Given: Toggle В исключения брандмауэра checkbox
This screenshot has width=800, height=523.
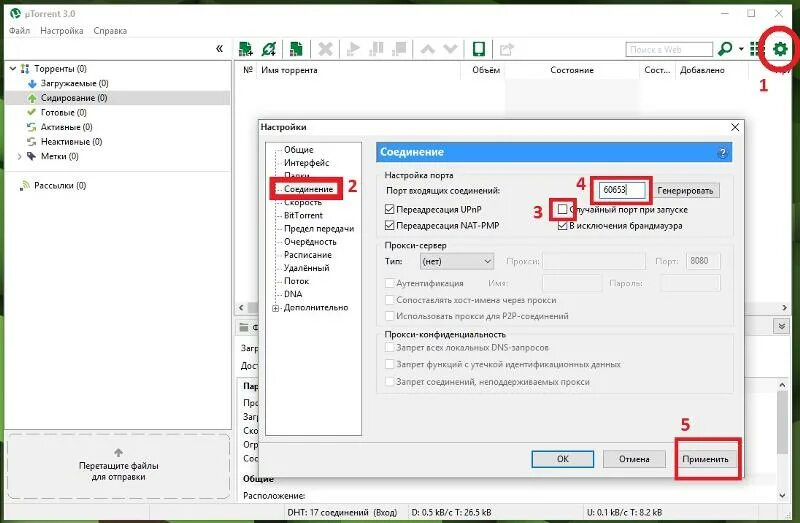Looking at the screenshot, I should point(562,226).
